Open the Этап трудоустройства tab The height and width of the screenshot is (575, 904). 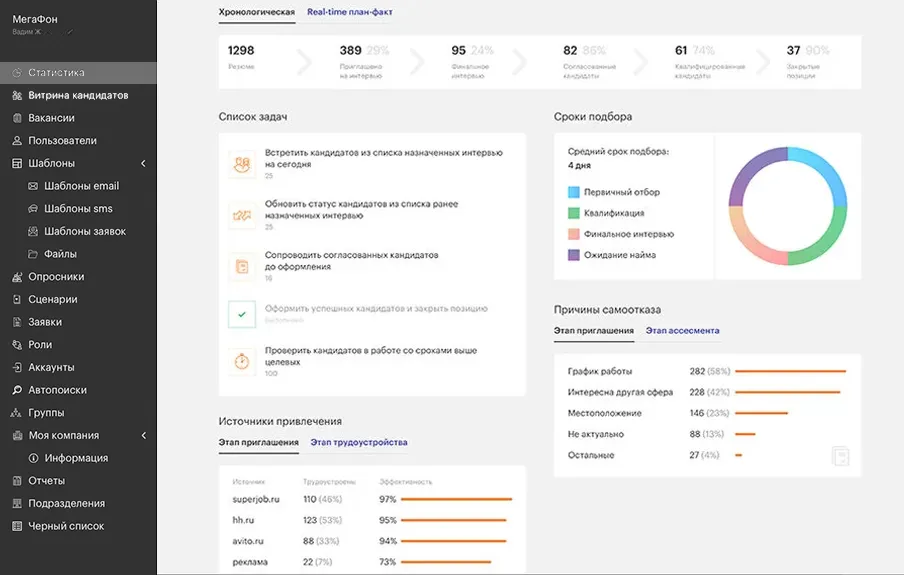[358, 442]
